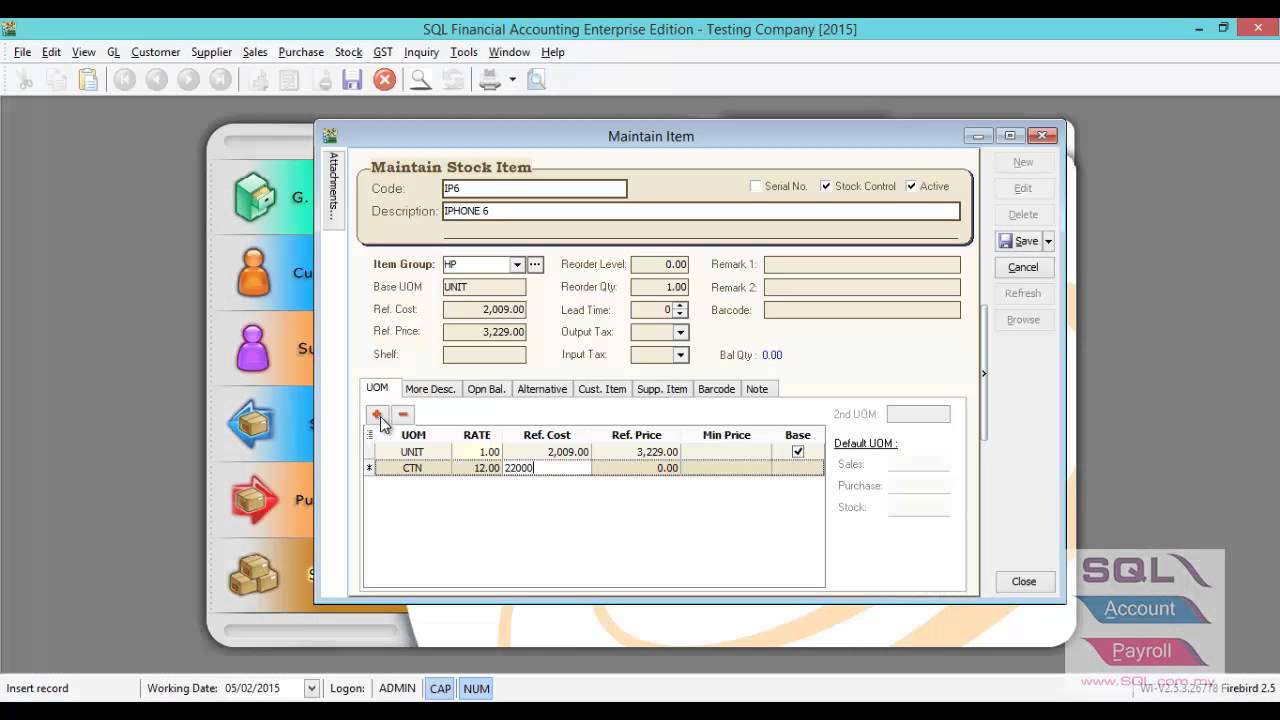Go to first record toolbar icon

(124, 80)
